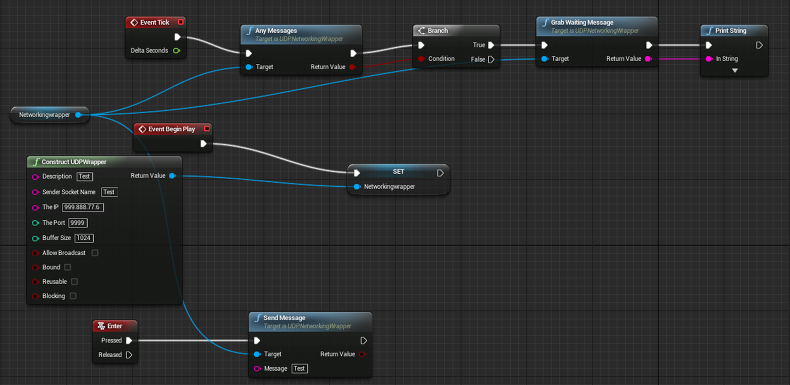Select the Construct UDPWrapper node title
The image size is (790, 385).
74,162
